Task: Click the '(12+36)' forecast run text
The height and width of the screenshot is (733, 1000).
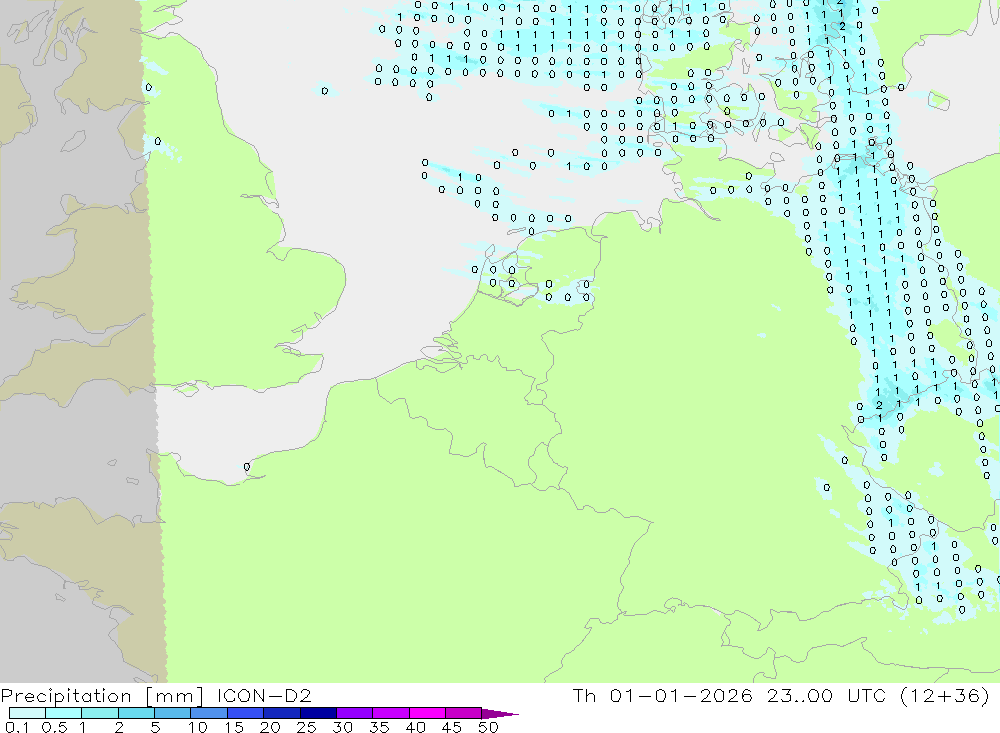Action: tap(945, 695)
